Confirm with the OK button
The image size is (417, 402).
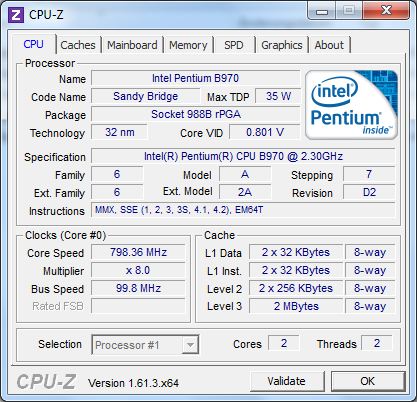pyautogui.click(x=368, y=381)
